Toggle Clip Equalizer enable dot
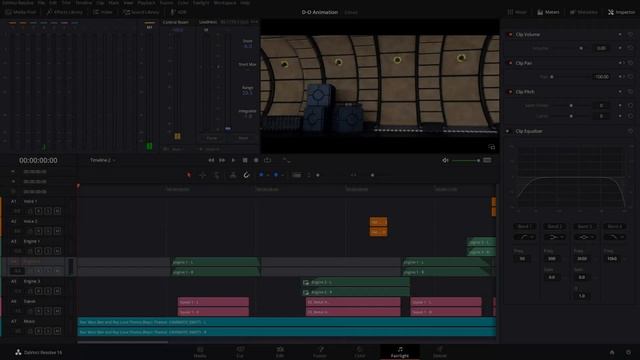Screen dimensions: 640x360 508,131
